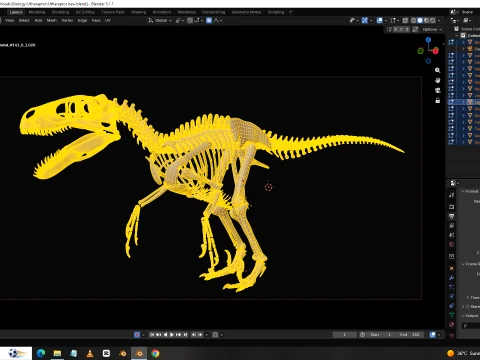Toggle the show overlays button

click(x=379, y=20)
